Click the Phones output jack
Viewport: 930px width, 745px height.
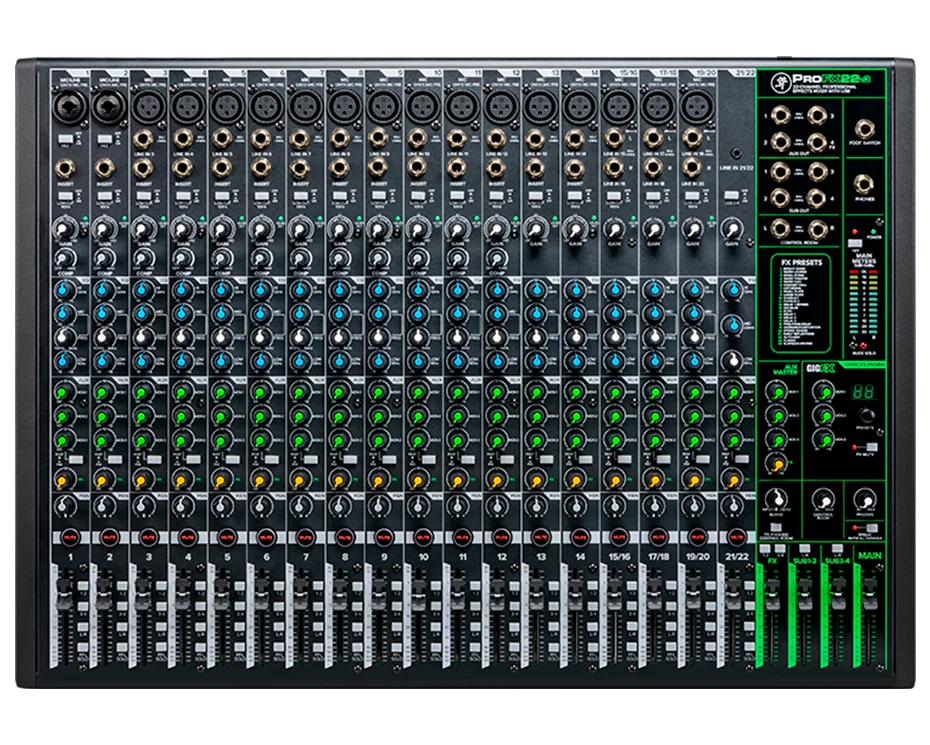(x=865, y=186)
